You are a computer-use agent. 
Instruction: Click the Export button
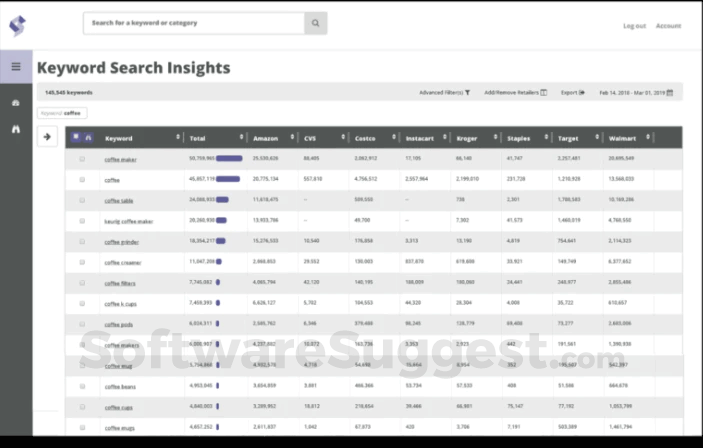(x=572, y=92)
